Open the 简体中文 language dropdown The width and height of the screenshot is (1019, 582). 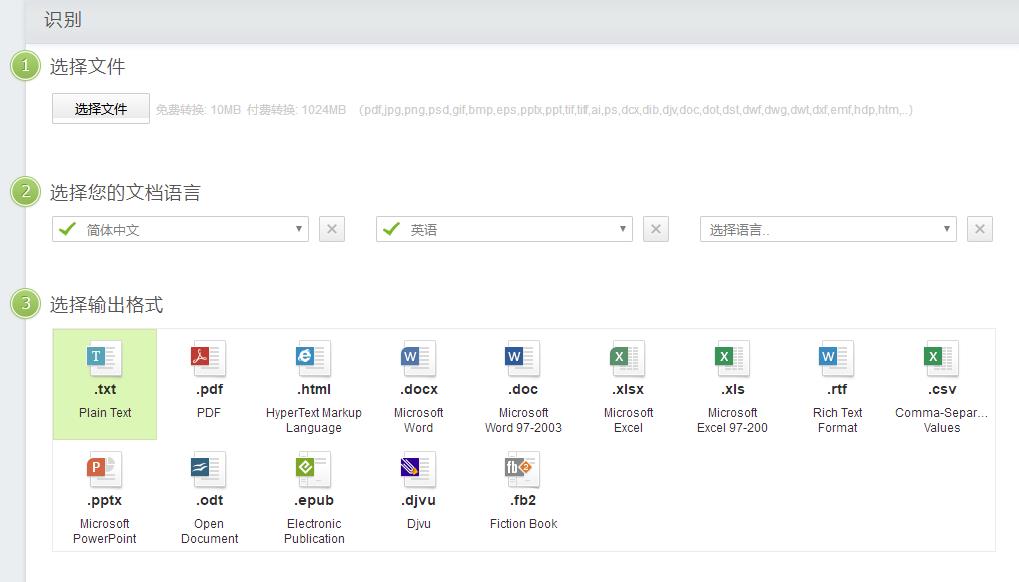pos(180,229)
